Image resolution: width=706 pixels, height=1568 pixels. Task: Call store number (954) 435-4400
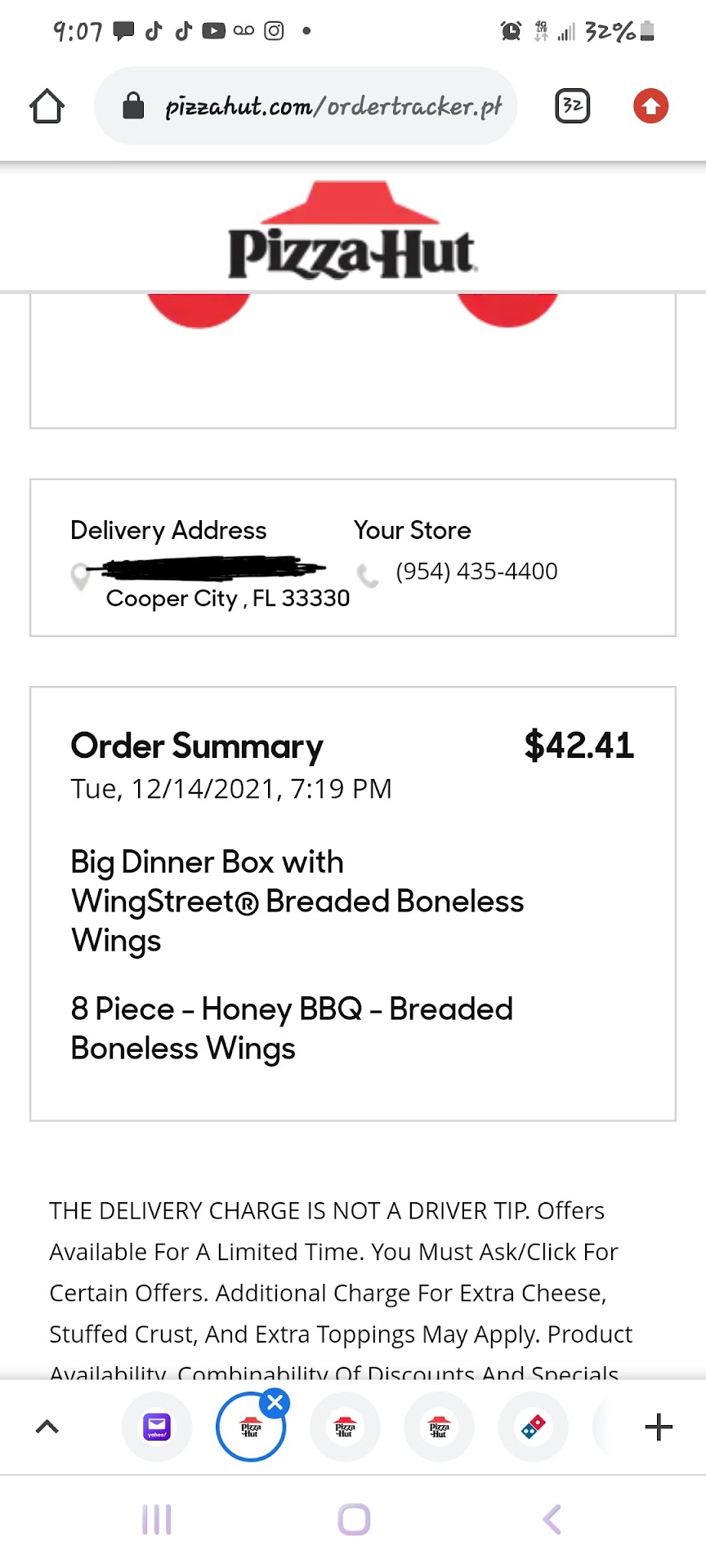[476, 572]
